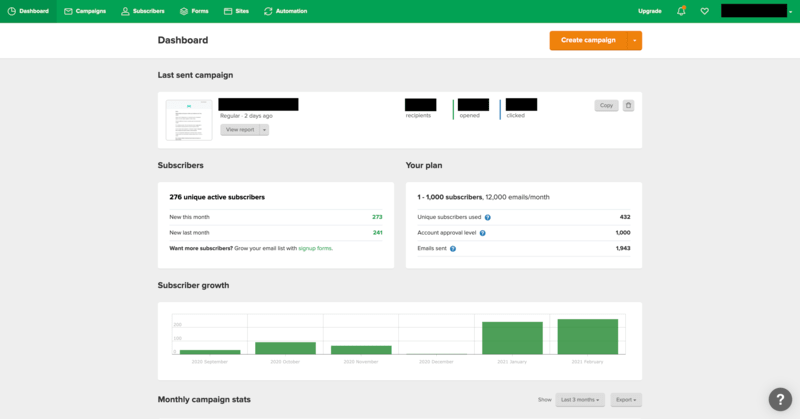Viewport: 800px width, 419px height.
Task: Delete the last campaign with the trash icon
Action: click(628, 105)
